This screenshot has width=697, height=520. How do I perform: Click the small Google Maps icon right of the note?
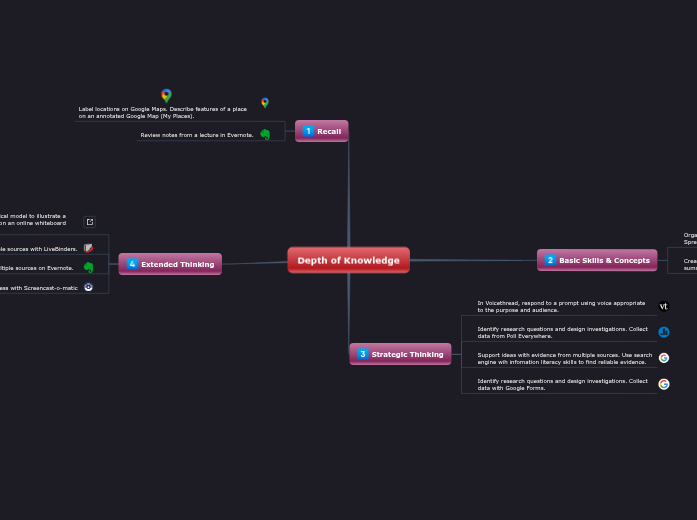[265, 102]
